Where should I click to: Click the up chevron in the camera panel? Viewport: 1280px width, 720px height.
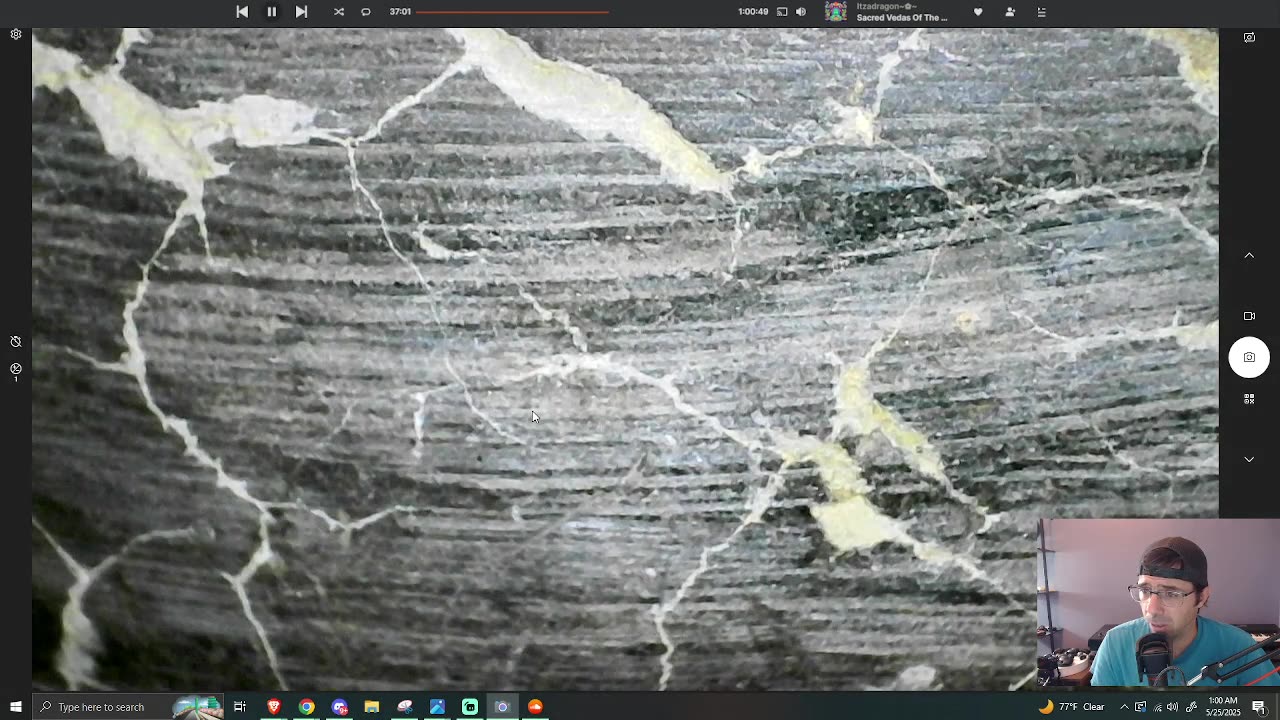click(x=1249, y=256)
